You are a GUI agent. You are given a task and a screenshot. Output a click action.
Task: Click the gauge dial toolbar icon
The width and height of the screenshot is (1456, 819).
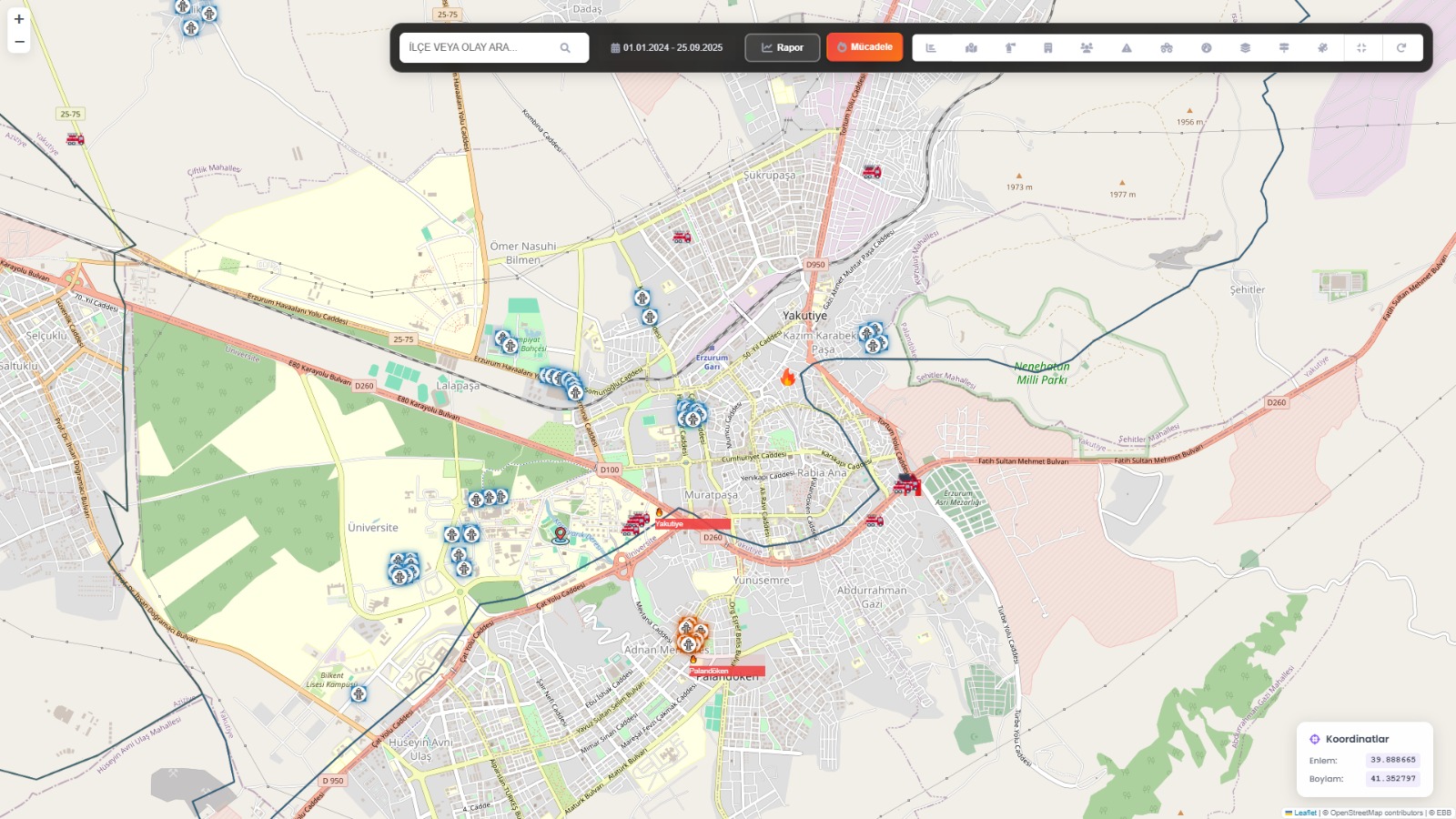pos(1206,47)
